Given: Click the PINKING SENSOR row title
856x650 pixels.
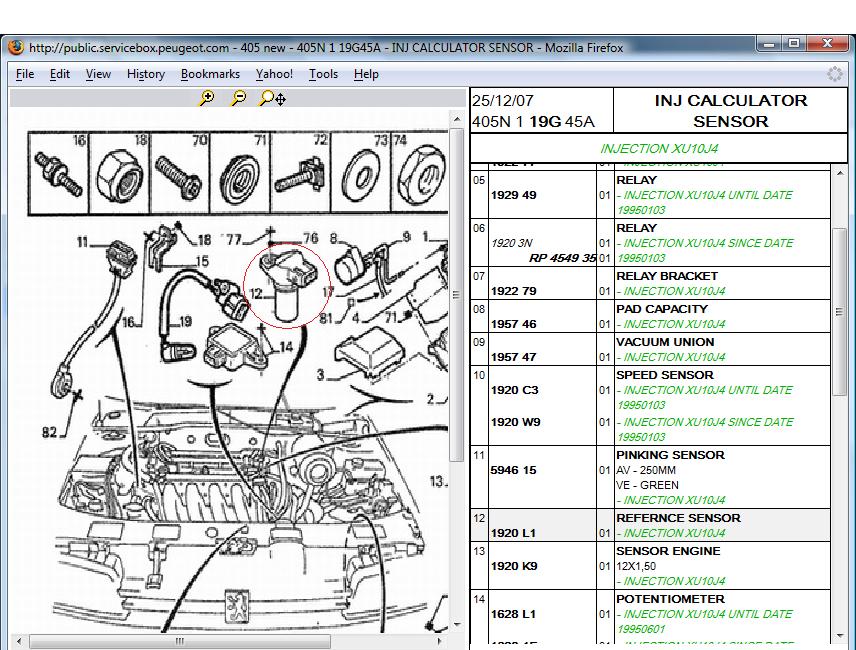Looking at the screenshot, I should (670, 455).
